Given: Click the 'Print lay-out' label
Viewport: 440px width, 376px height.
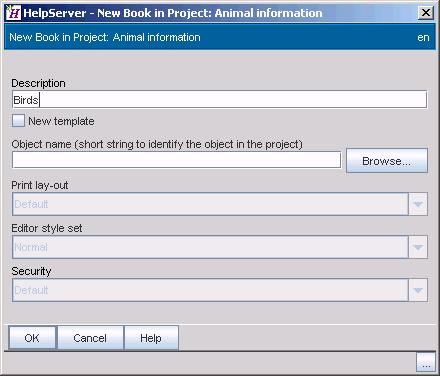Looking at the screenshot, I should [40, 185].
